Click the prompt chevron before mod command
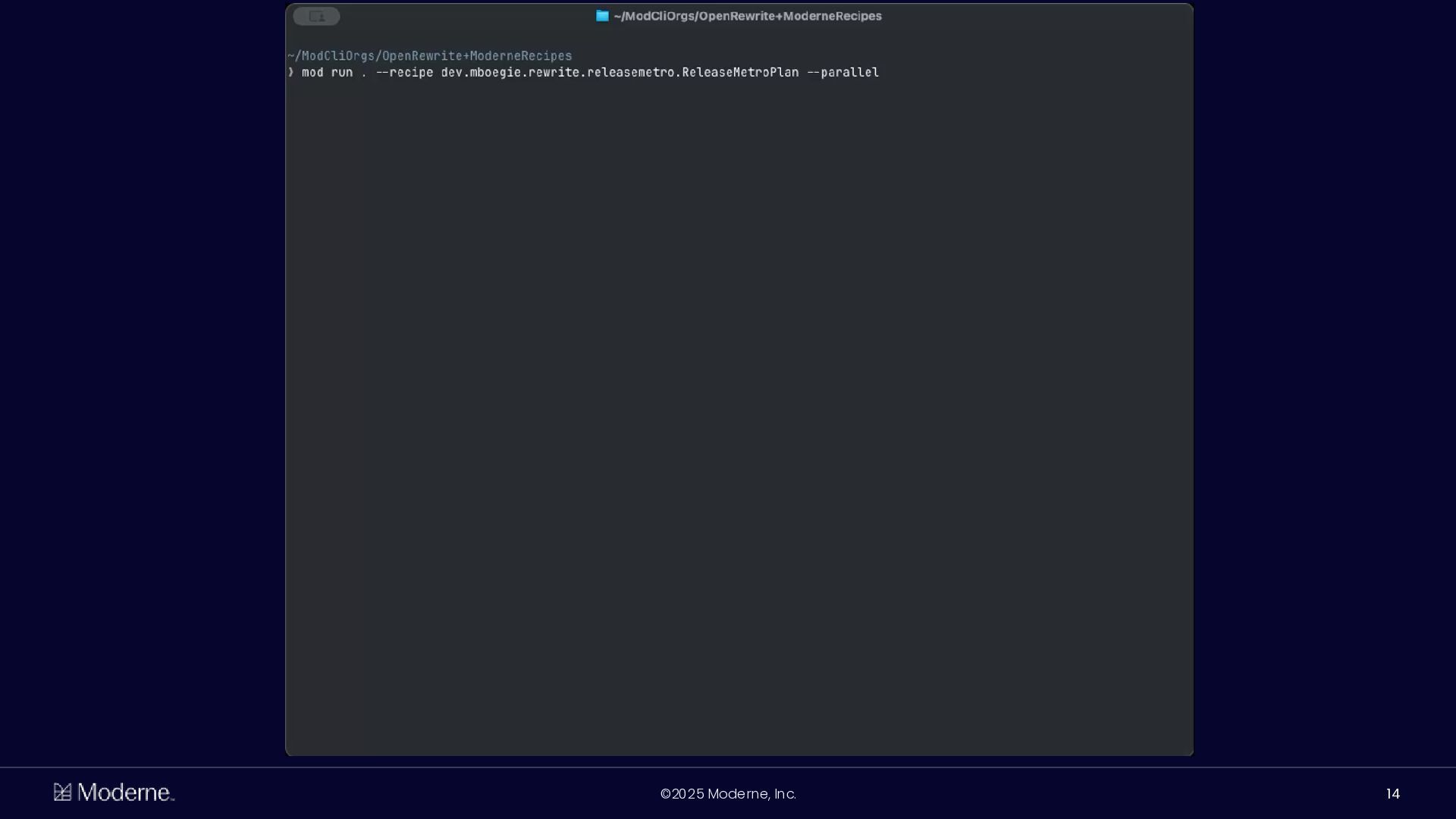1456x819 pixels. point(290,72)
